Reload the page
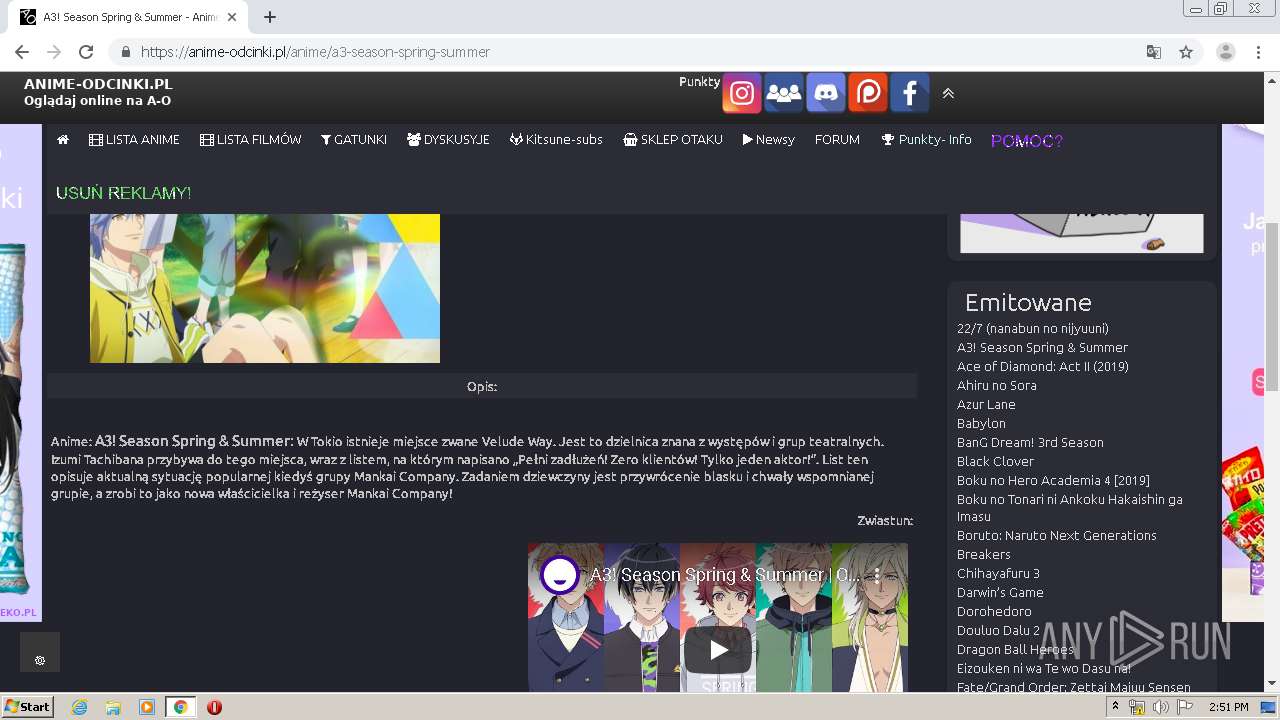1280x720 pixels. pyautogui.click(x=86, y=52)
